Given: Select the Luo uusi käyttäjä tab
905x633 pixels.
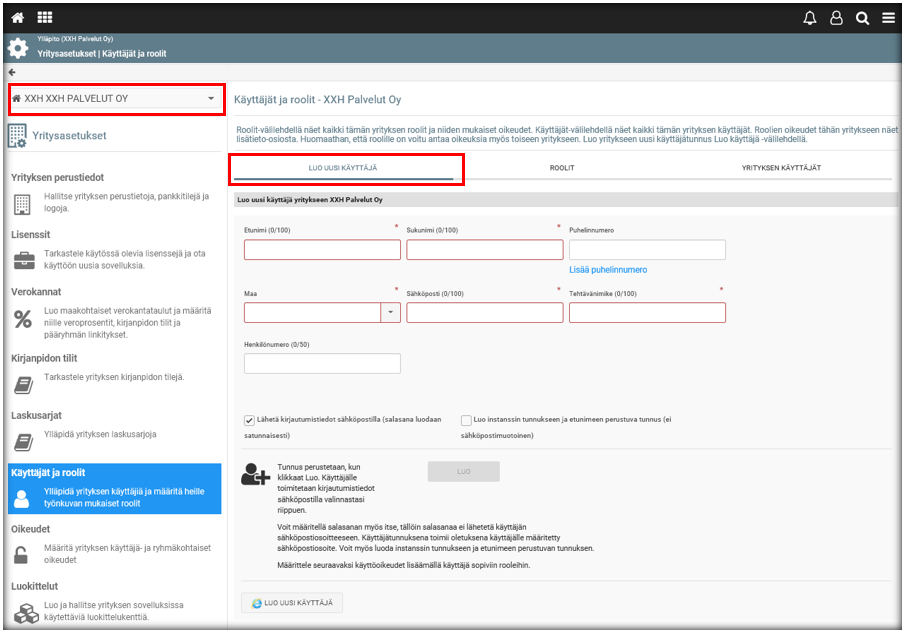Looking at the screenshot, I should point(343,168).
